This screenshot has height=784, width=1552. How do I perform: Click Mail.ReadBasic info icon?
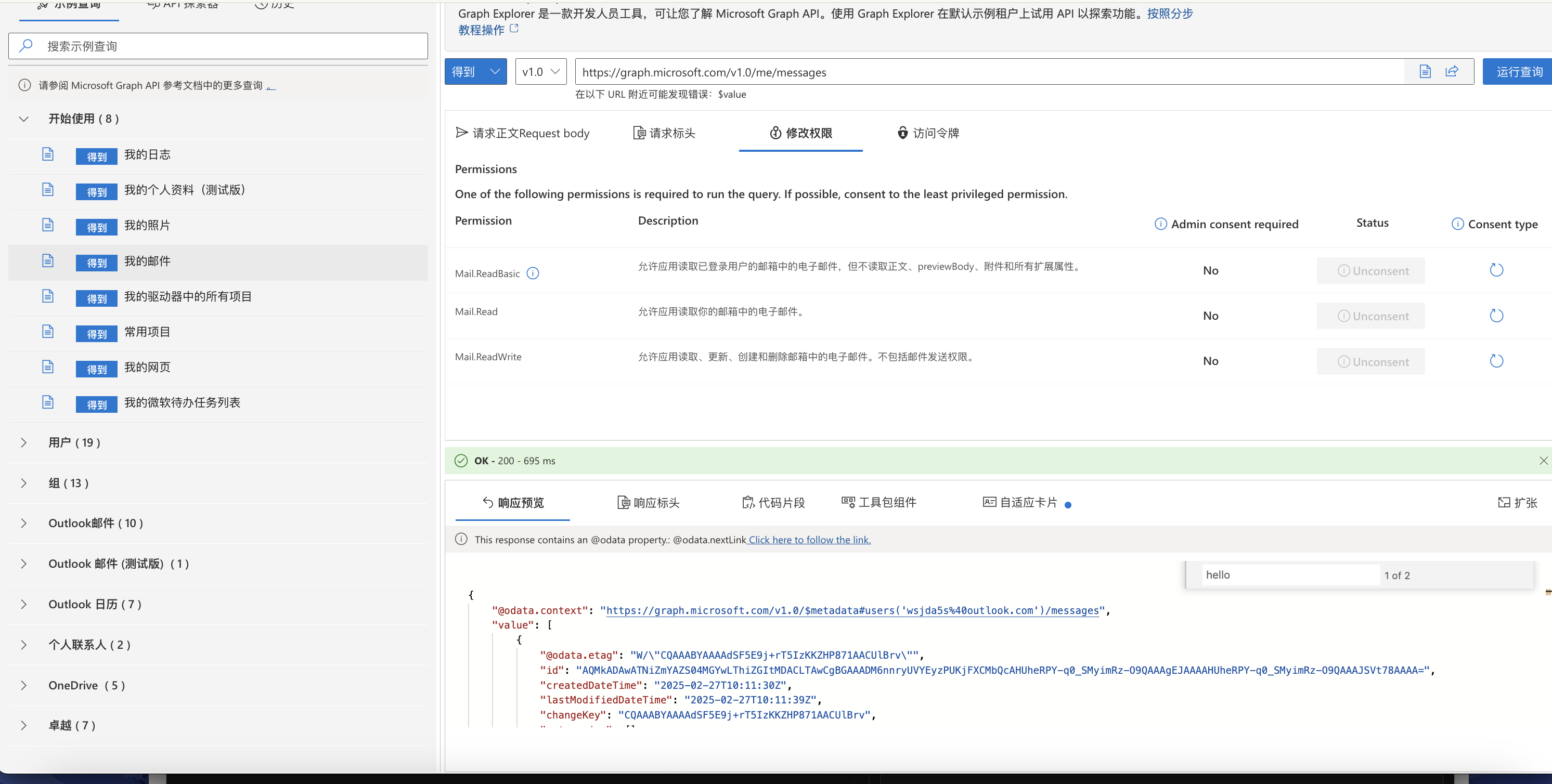click(533, 273)
